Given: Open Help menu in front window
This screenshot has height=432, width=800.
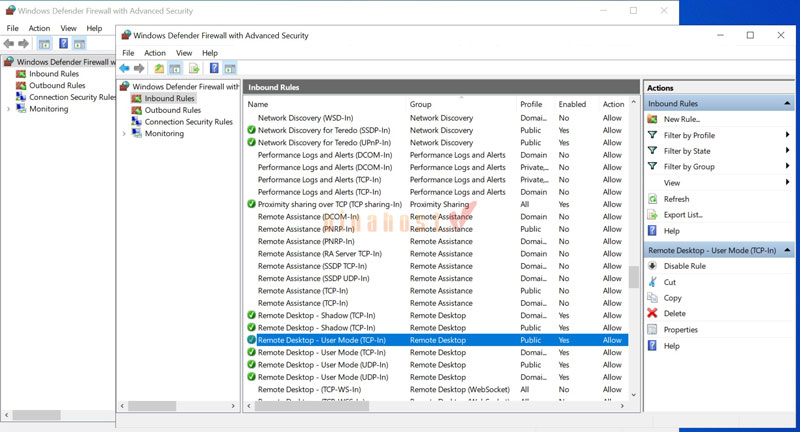Looking at the screenshot, I should tap(210, 53).
